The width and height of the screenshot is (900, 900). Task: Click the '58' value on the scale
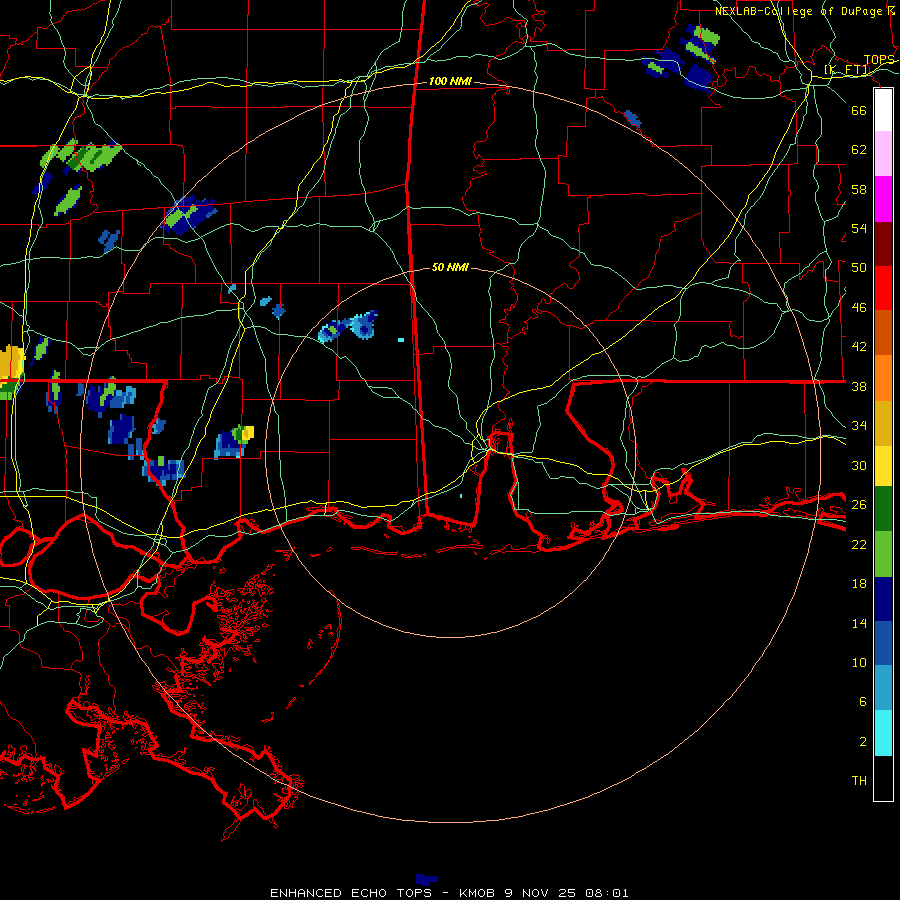click(x=859, y=189)
